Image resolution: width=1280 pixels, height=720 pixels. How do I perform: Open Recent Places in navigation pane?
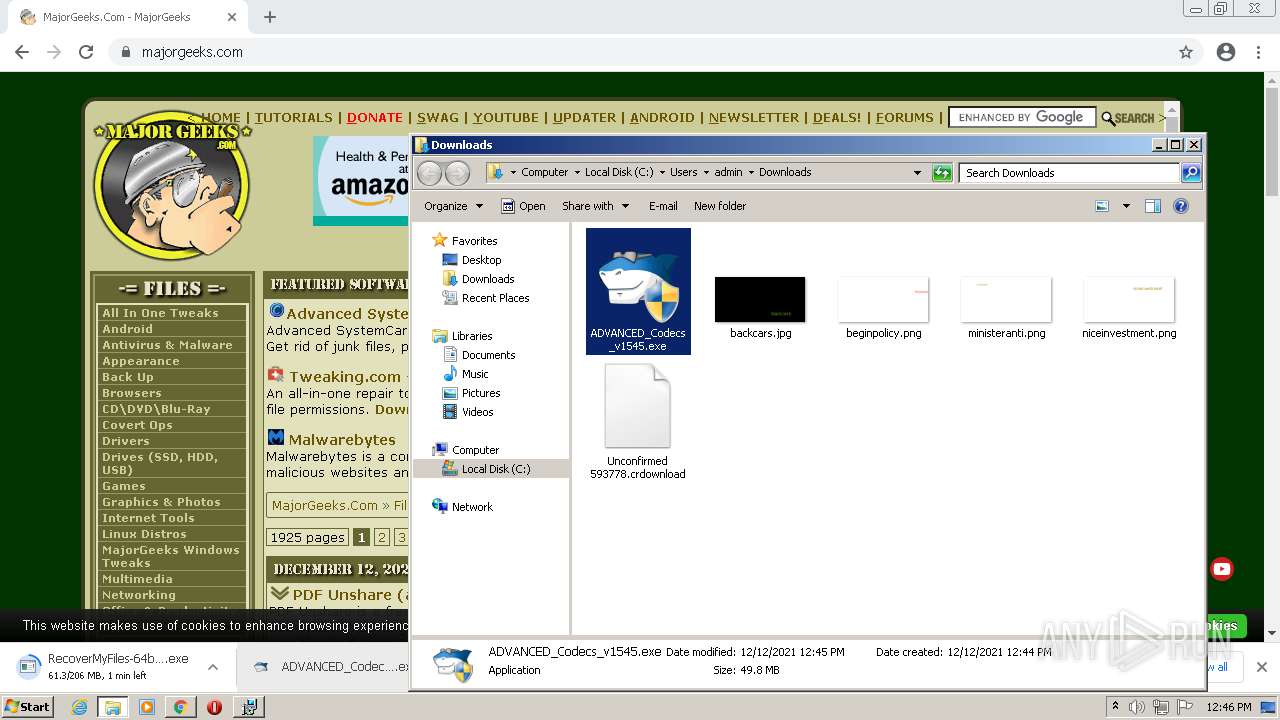[x=495, y=298]
